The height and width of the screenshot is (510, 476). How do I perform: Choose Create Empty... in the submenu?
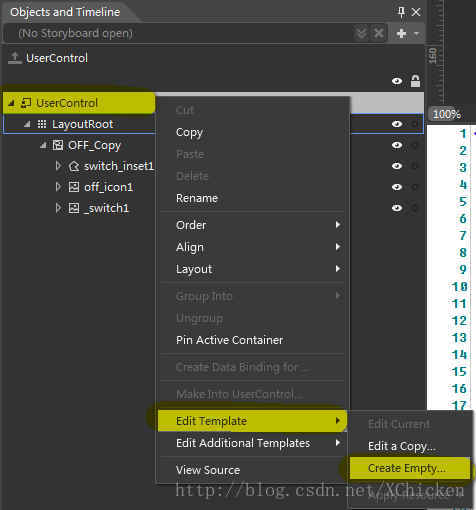[x=410, y=468]
